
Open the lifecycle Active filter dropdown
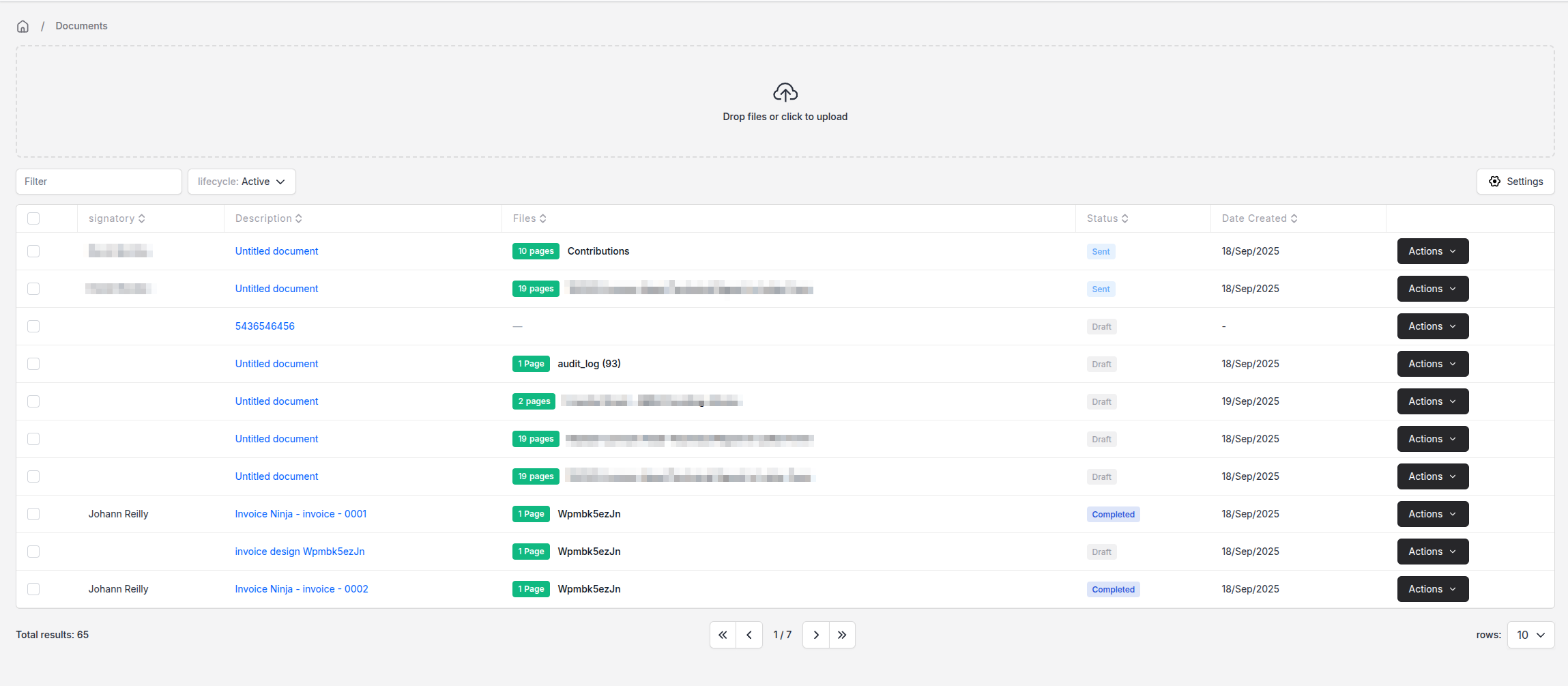point(242,182)
